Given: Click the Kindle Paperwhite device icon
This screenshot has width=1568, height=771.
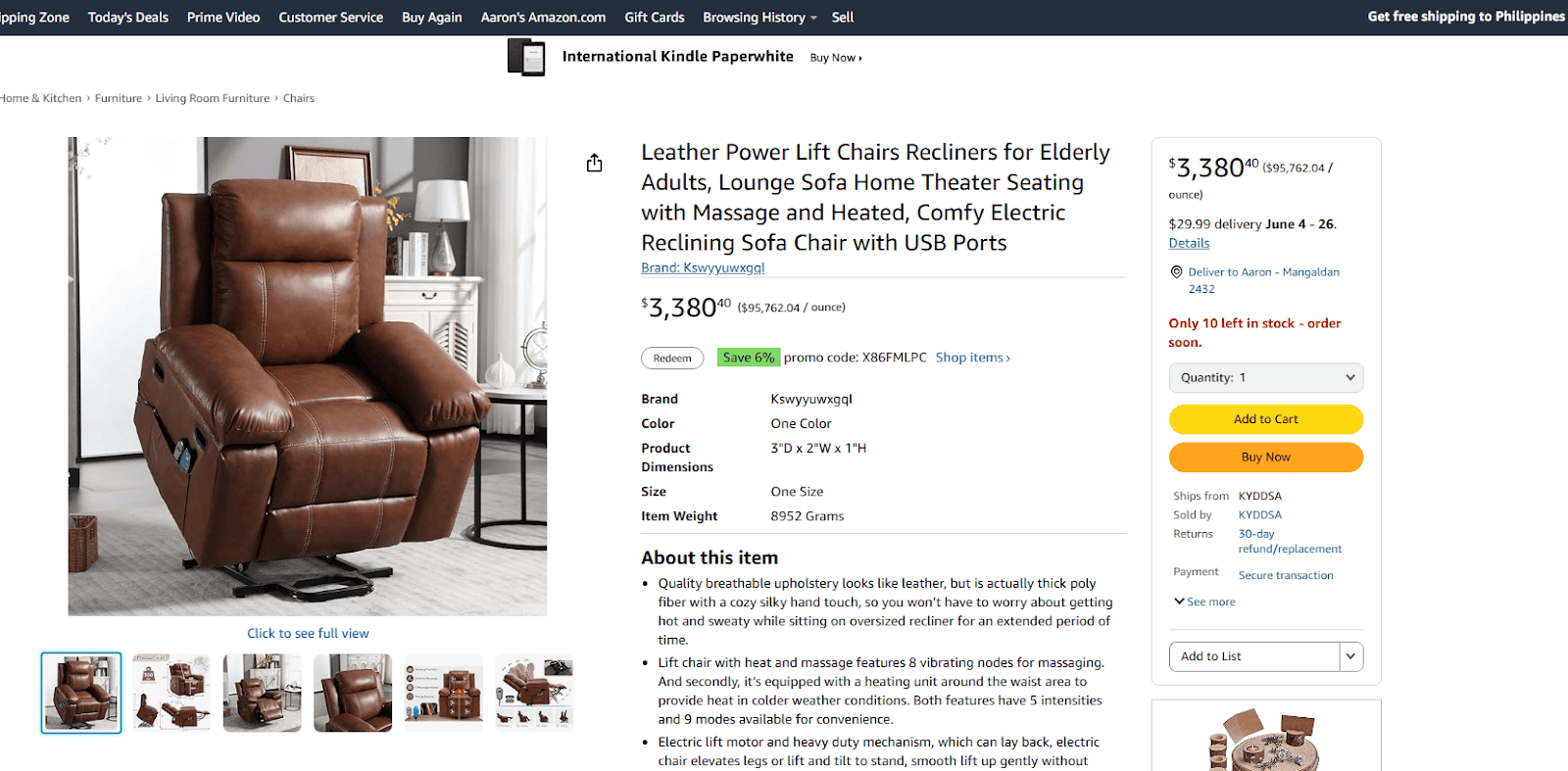Looking at the screenshot, I should pyautogui.click(x=526, y=58).
